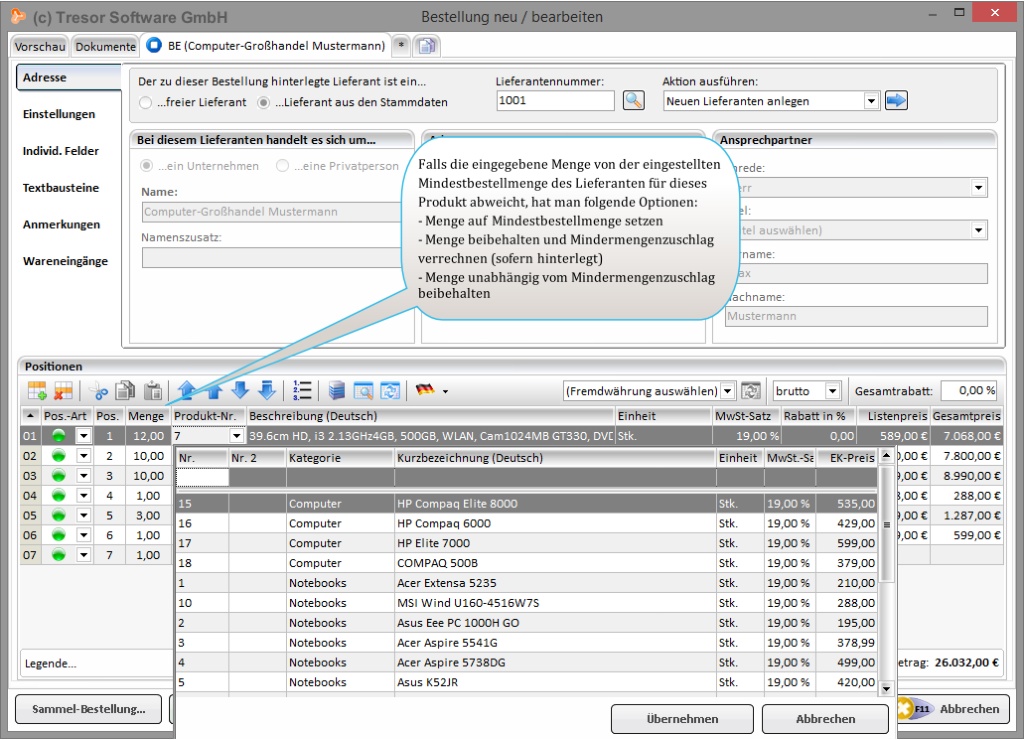The height and width of the screenshot is (740, 1024).
Task: Click the renumber positions list icon
Action: tap(304, 391)
